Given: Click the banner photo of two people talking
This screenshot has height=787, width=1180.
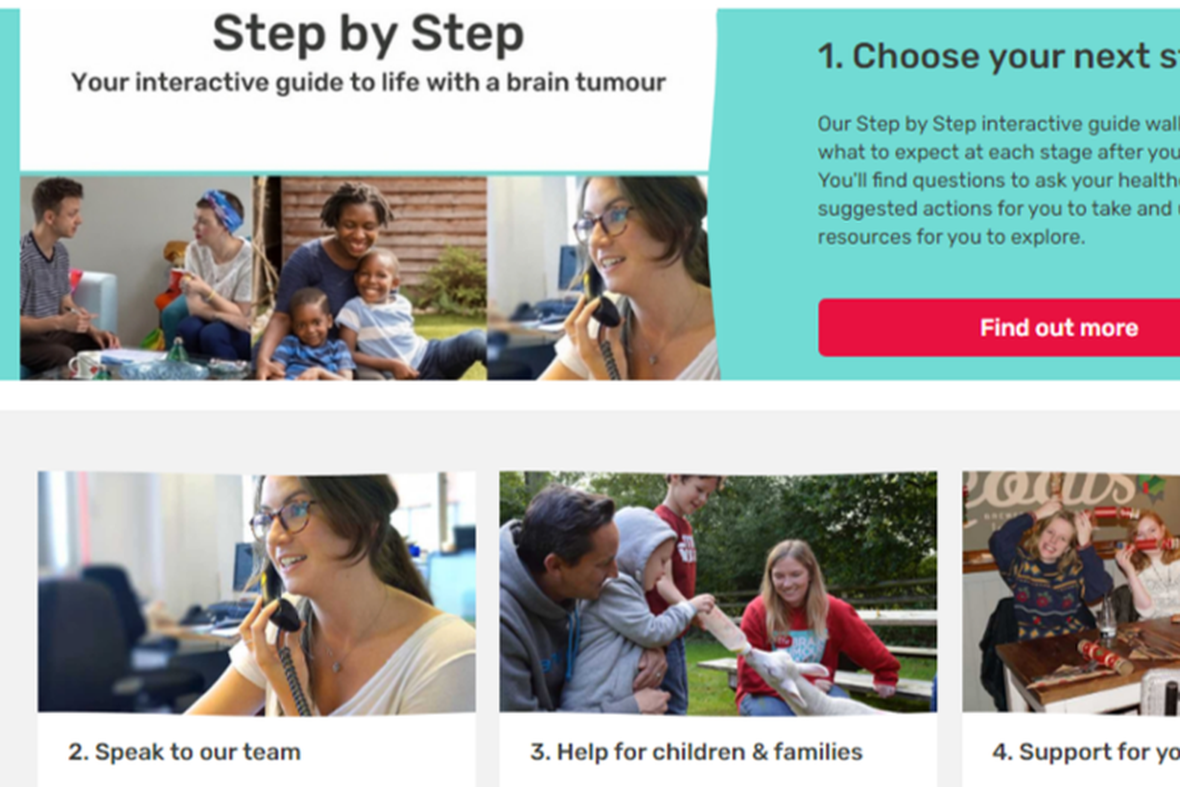Looking at the screenshot, I should [136, 278].
